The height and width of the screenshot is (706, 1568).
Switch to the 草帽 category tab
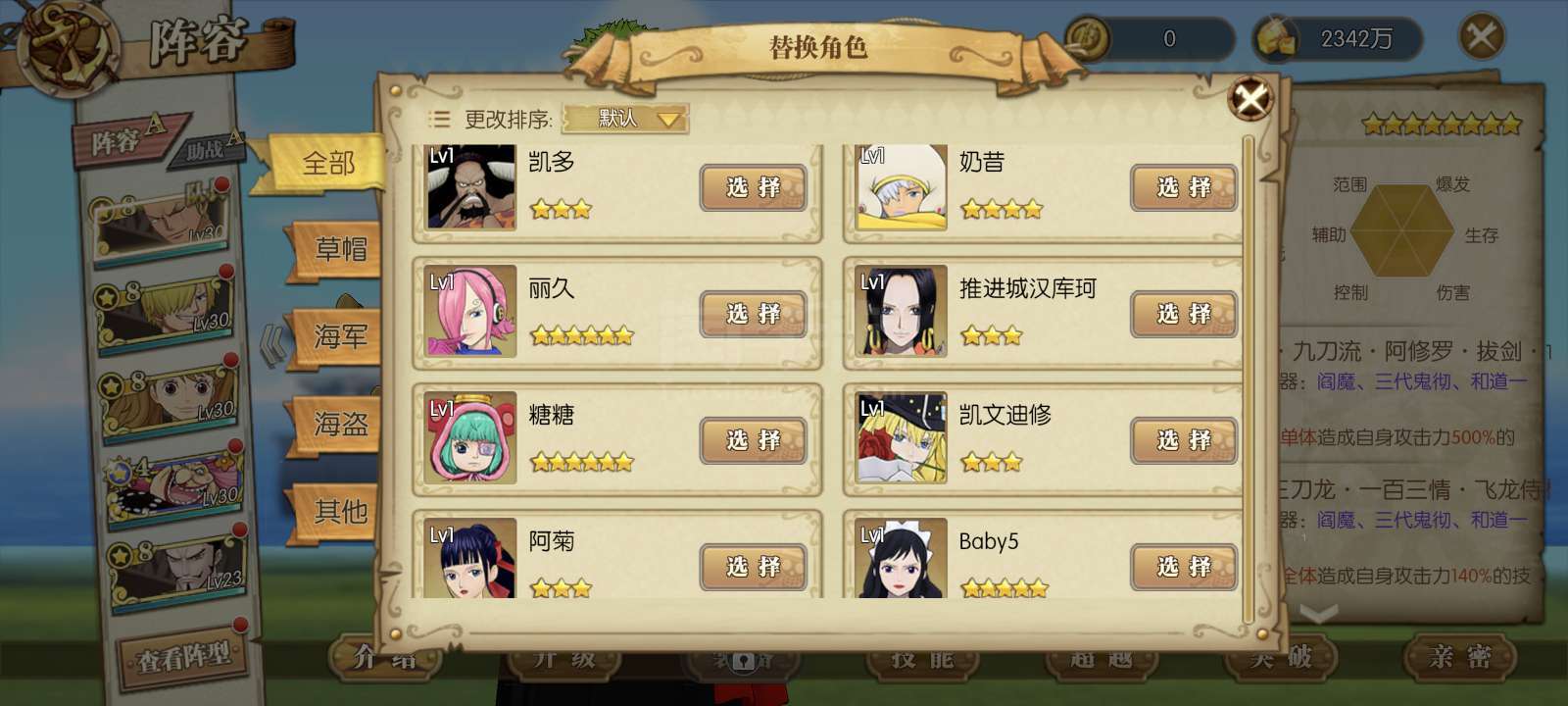point(336,249)
